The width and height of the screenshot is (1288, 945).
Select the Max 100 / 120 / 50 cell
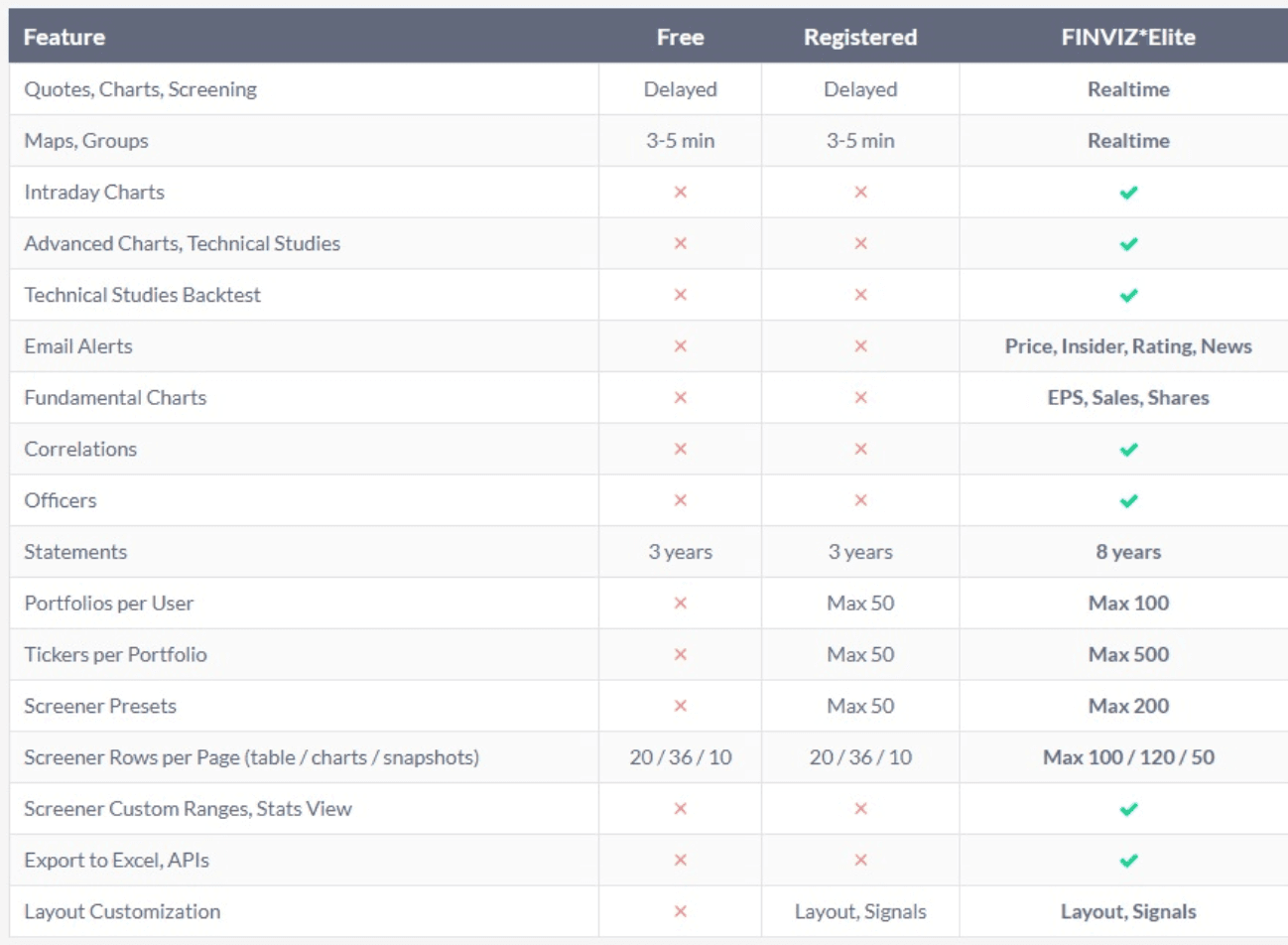(x=1128, y=757)
